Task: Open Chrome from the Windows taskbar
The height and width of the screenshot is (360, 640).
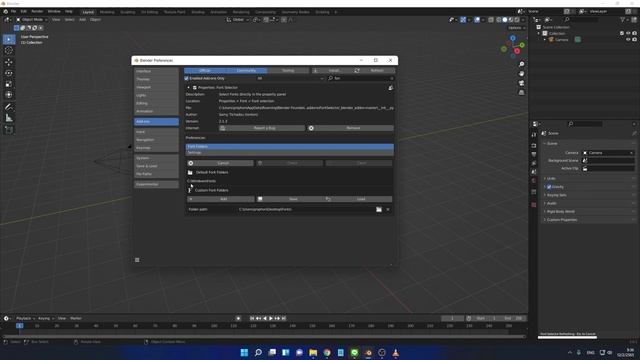Action: pos(327,353)
